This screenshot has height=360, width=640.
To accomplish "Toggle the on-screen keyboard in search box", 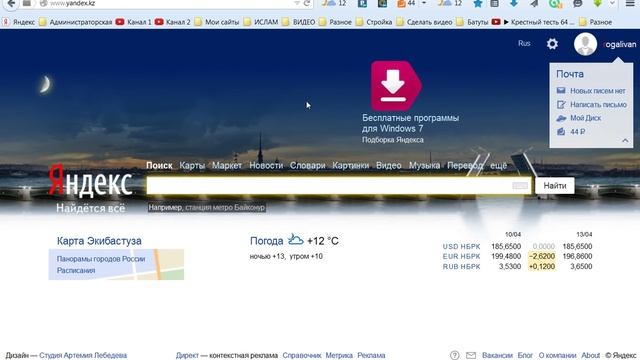I will pos(520,186).
